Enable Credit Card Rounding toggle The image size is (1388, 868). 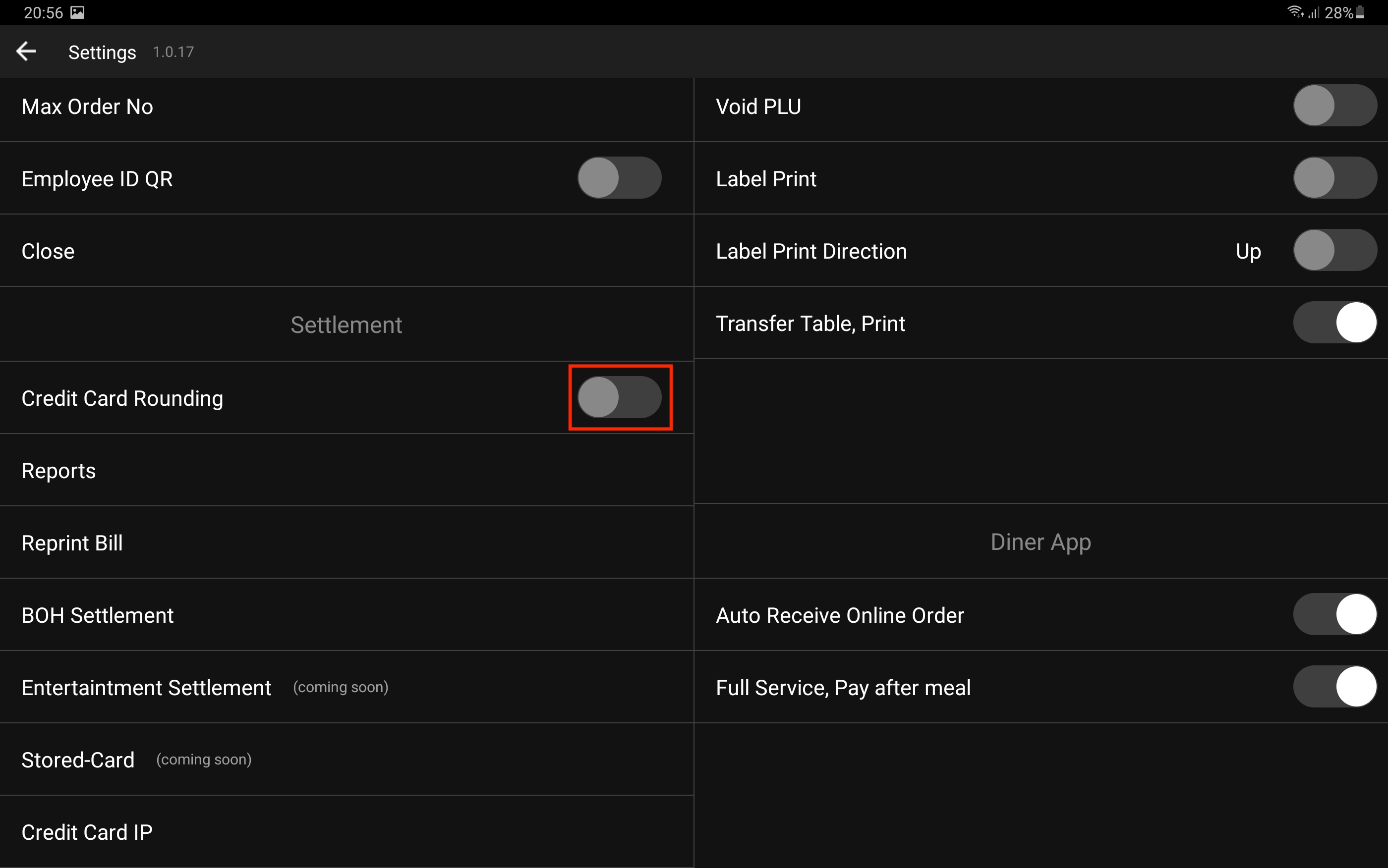point(619,397)
